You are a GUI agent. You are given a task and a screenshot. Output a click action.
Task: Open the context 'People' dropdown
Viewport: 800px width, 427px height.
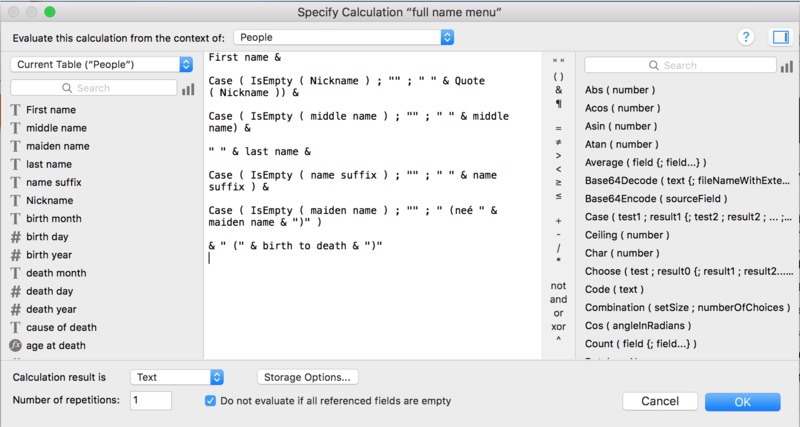pyautogui.click(x=344, y=37)
